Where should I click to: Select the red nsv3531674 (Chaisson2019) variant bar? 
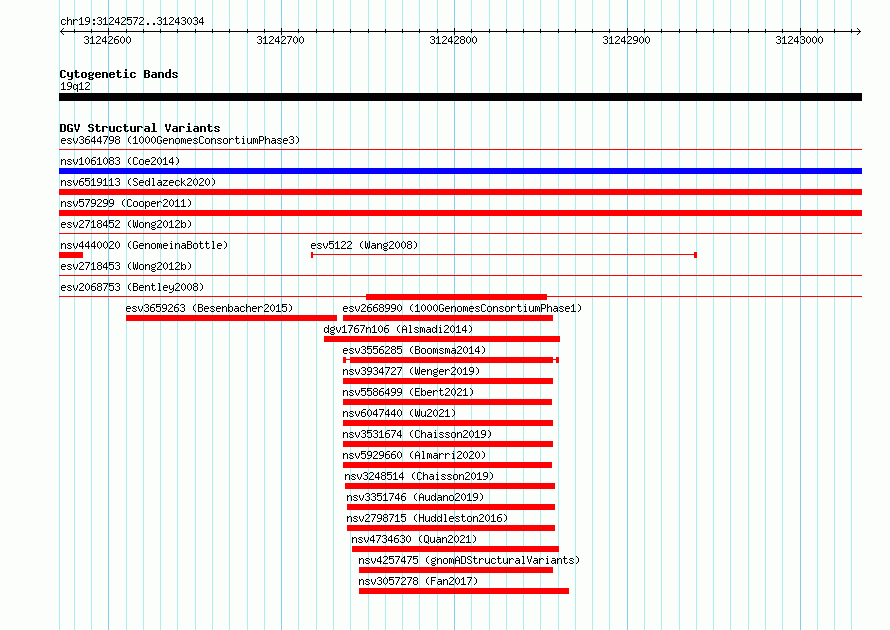pos(448,444)
